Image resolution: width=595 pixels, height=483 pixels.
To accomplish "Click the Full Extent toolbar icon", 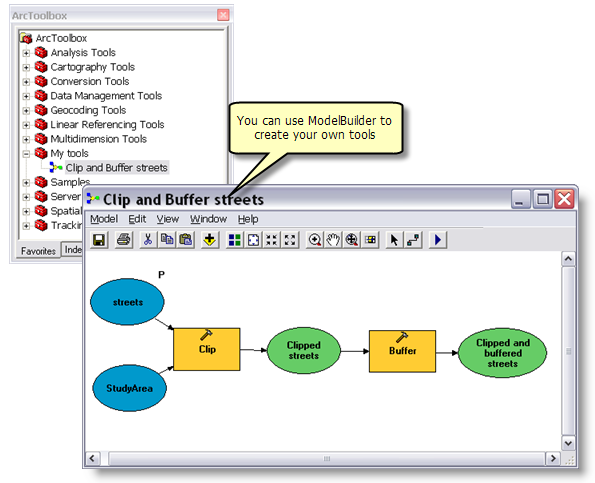I will 253,240.
